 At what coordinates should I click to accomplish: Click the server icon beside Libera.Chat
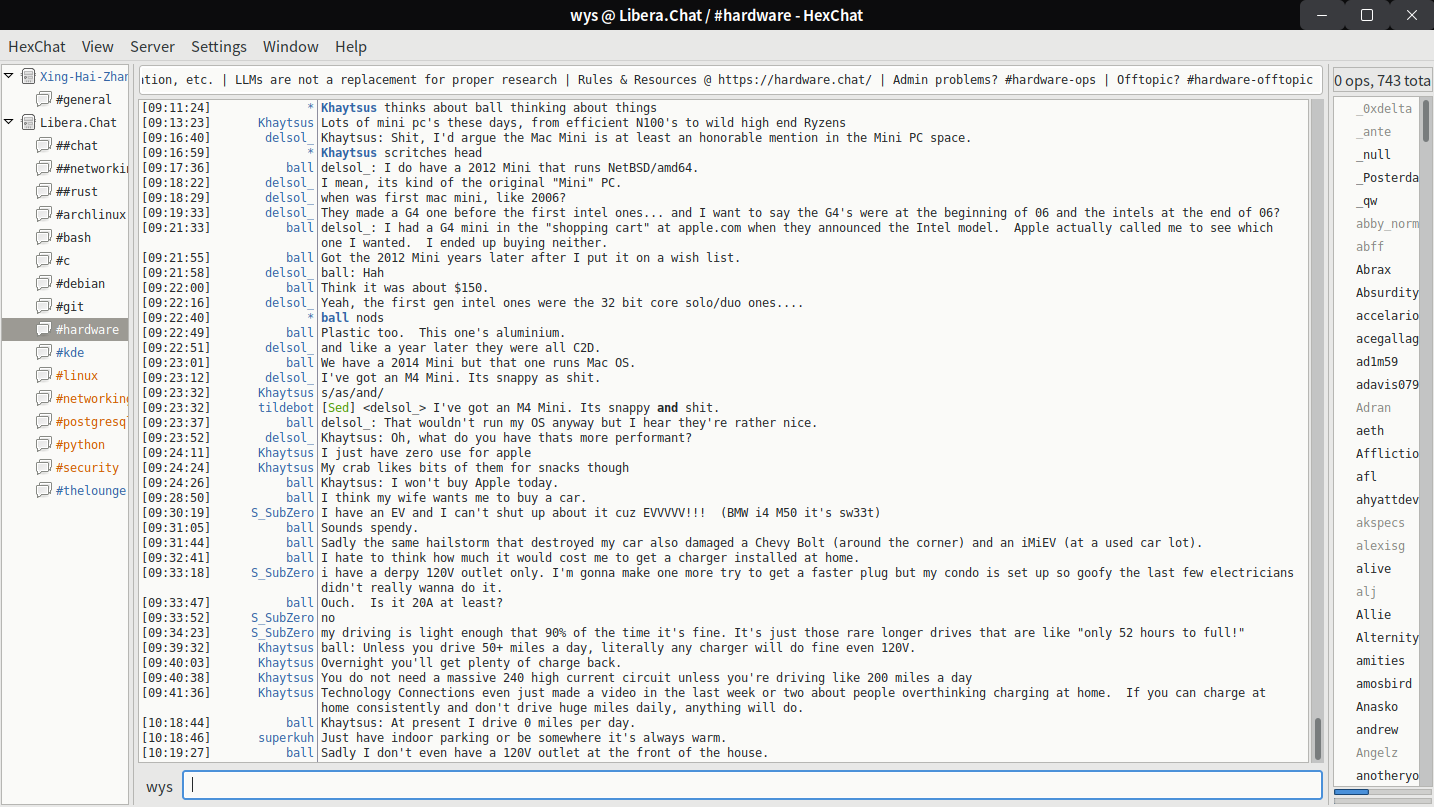[x=28, y=123]
